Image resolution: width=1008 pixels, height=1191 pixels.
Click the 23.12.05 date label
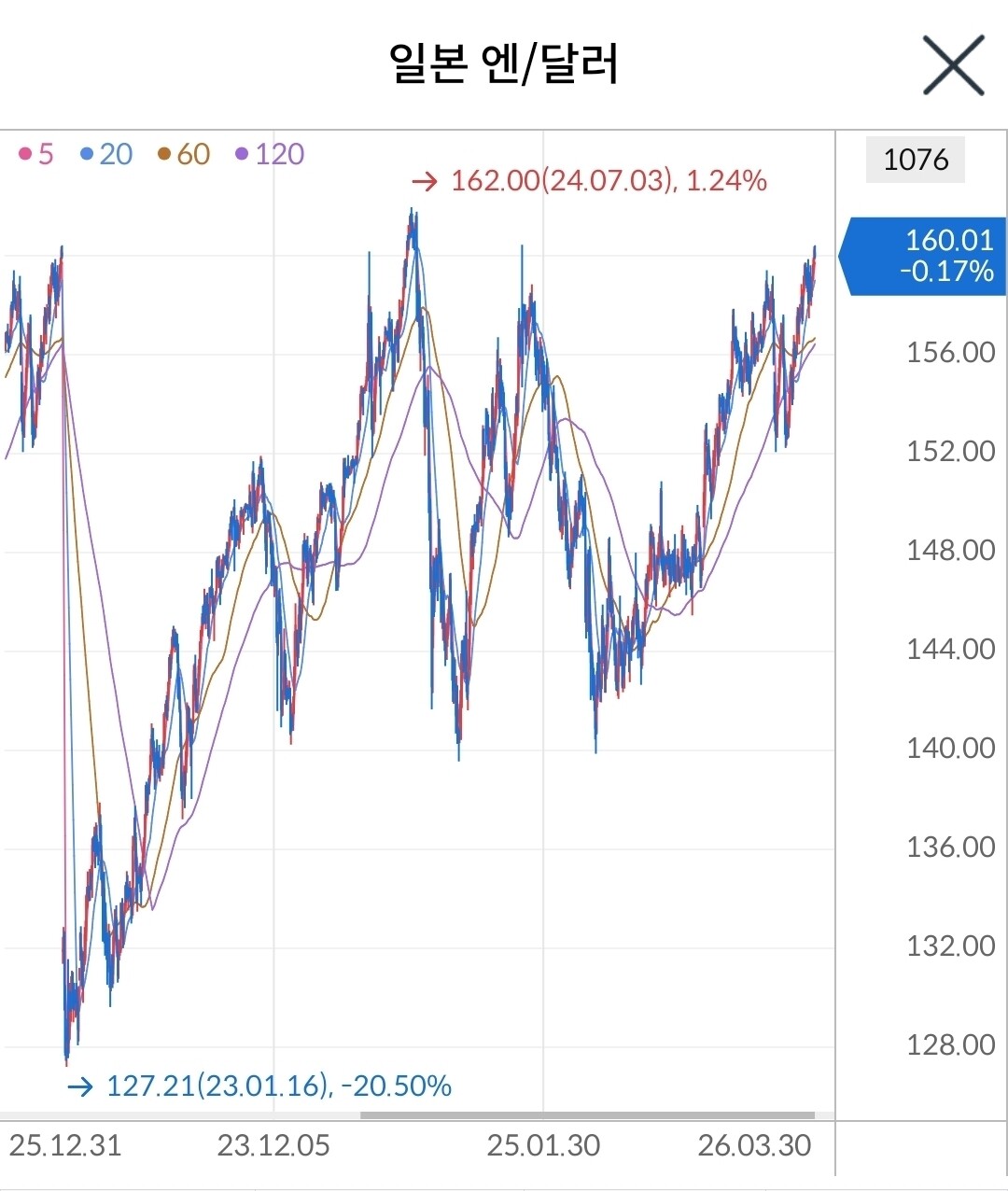point(273,1146)
